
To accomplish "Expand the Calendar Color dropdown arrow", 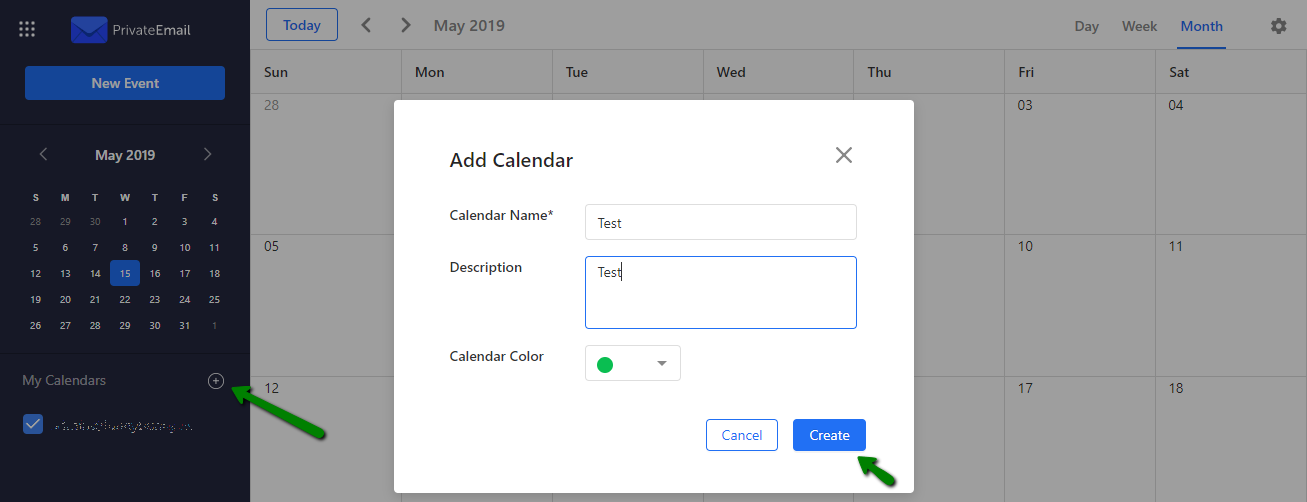I will pyautogui.click(x=661, y=363).
